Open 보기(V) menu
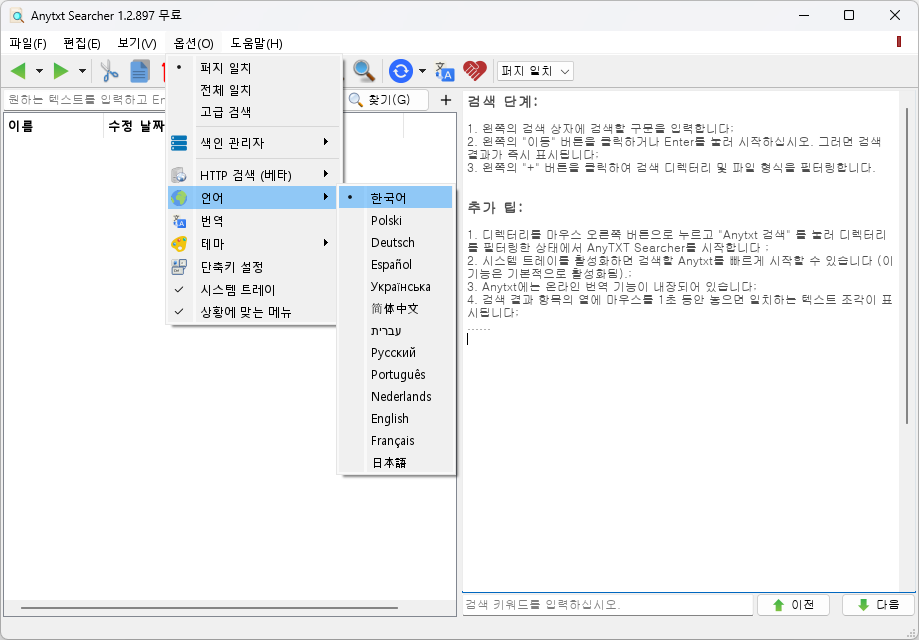The image size is (919, 640). (137, 43)
